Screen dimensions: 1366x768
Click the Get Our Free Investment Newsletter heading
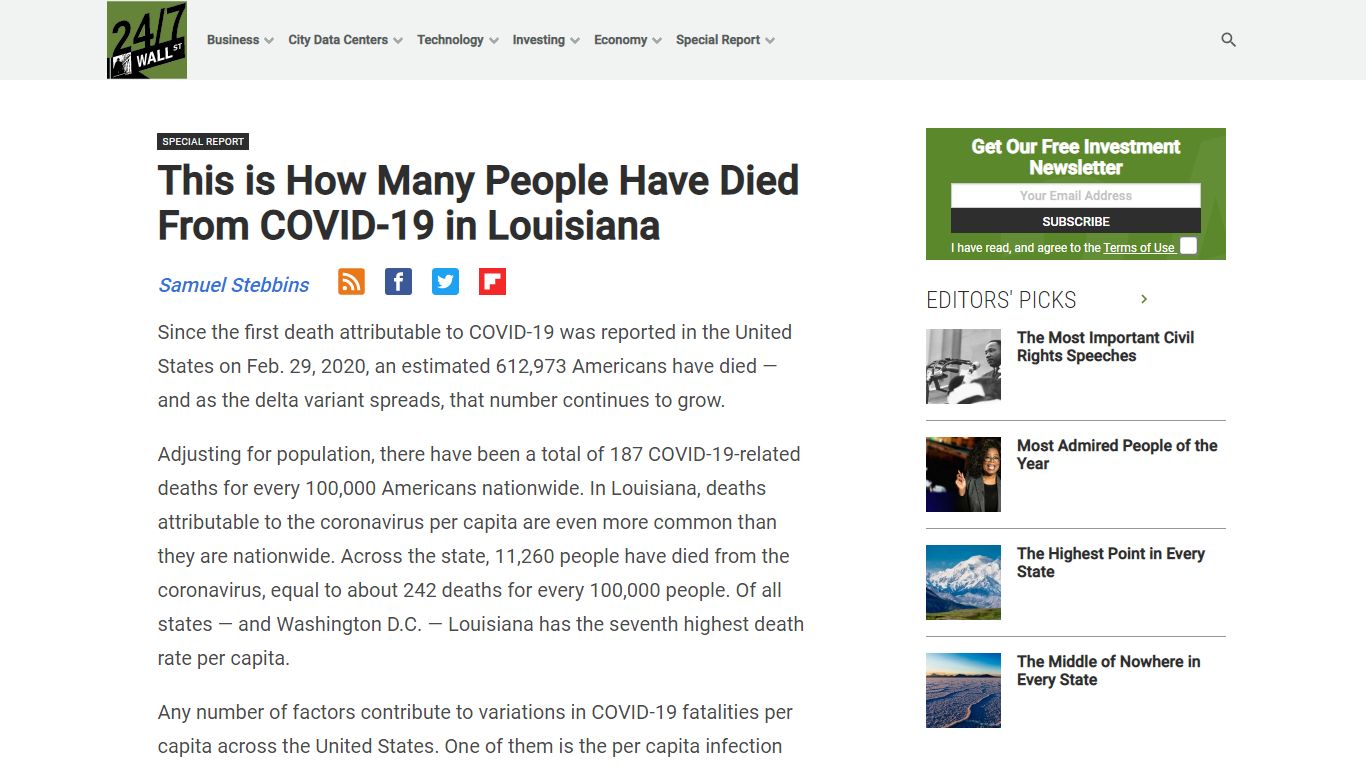1076,157
